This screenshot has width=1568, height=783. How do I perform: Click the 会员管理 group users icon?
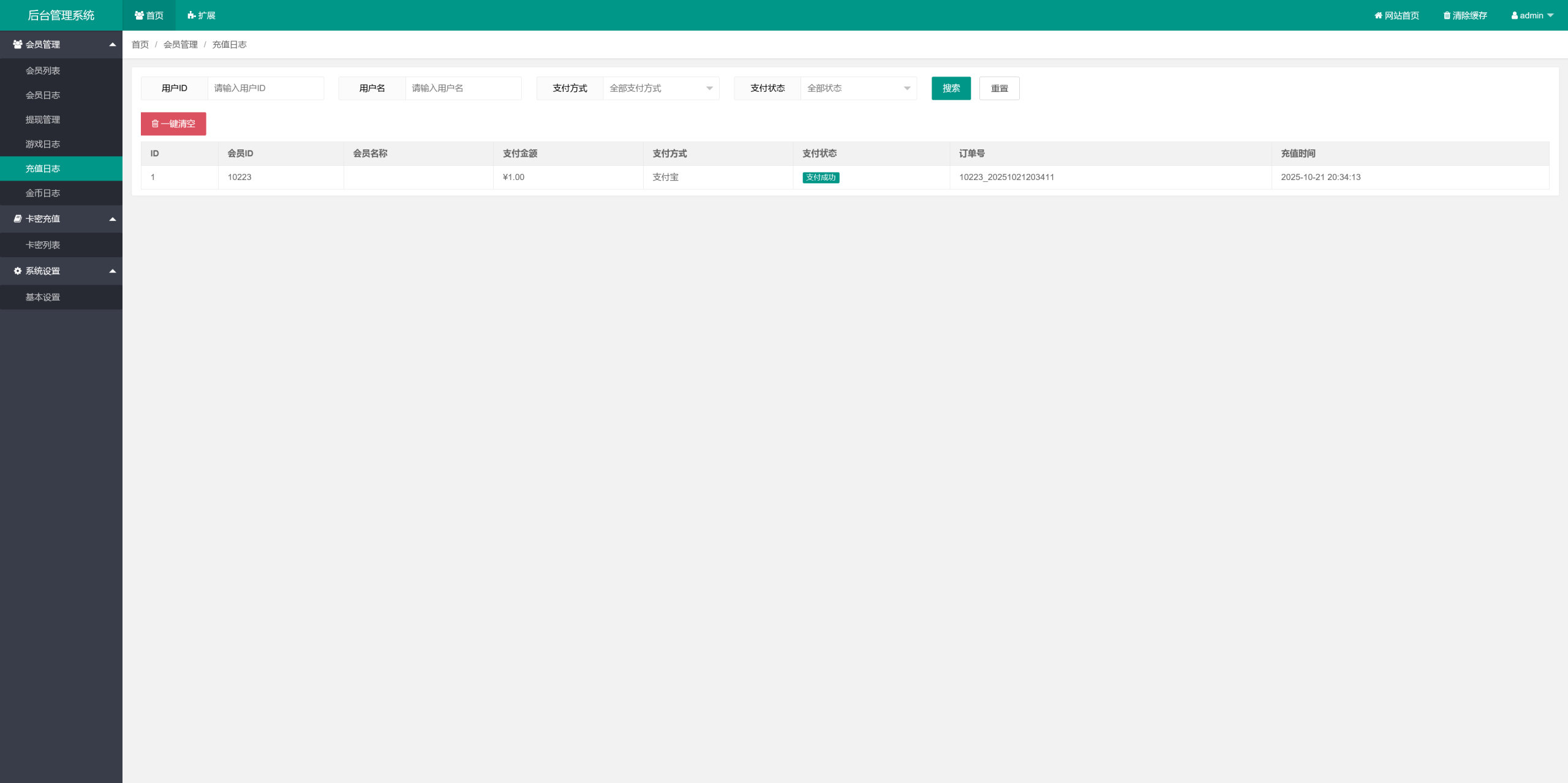click(17, 45)
